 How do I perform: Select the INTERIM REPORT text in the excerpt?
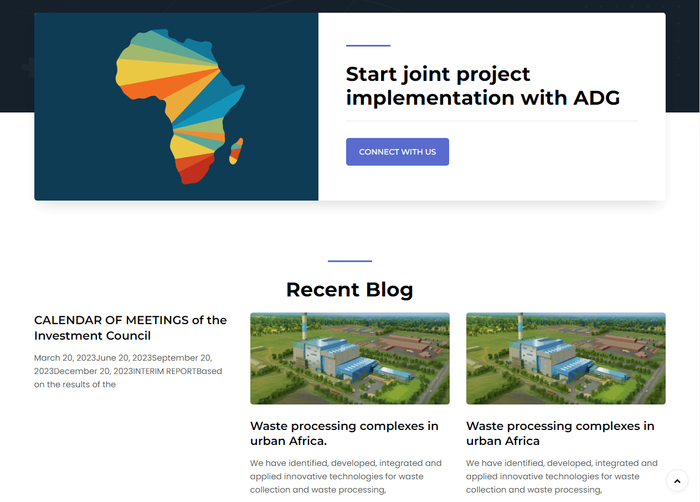[165, 371]
